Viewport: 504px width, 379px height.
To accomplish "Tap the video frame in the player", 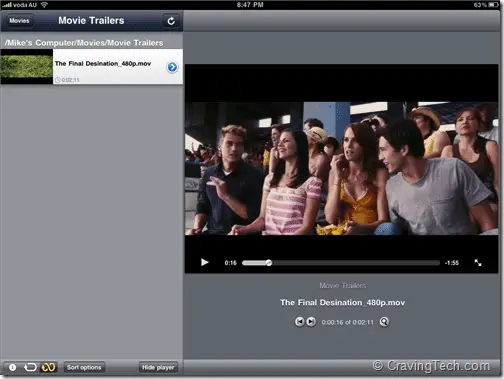I will [x=341, y=168].
